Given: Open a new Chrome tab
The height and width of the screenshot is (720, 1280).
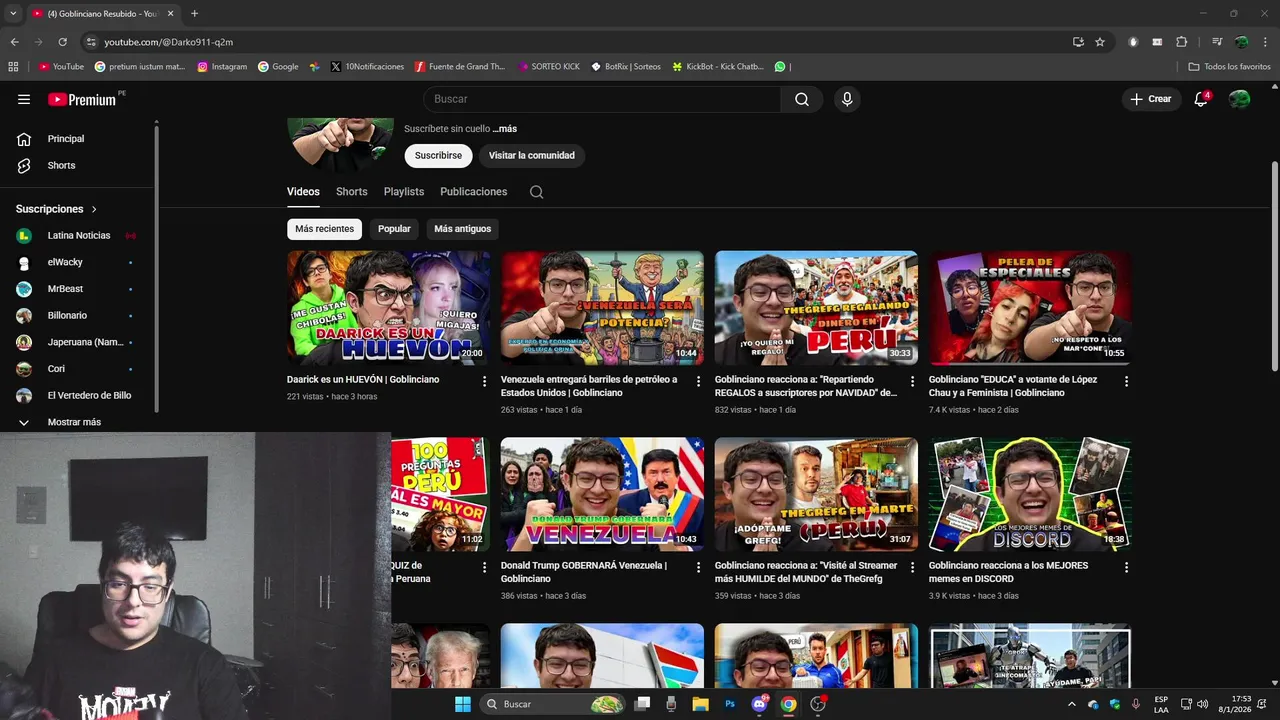Looking at the screenshot, I should pos(194,13).
